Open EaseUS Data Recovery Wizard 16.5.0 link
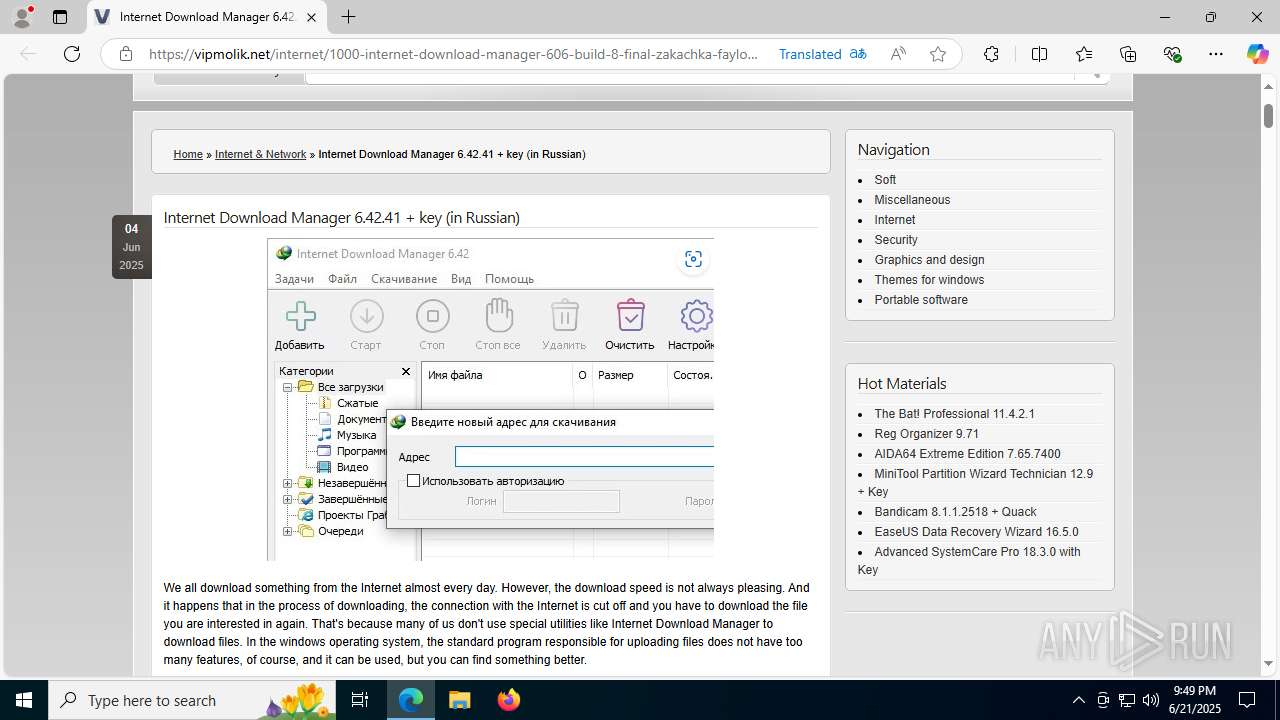 click(976, 532)
